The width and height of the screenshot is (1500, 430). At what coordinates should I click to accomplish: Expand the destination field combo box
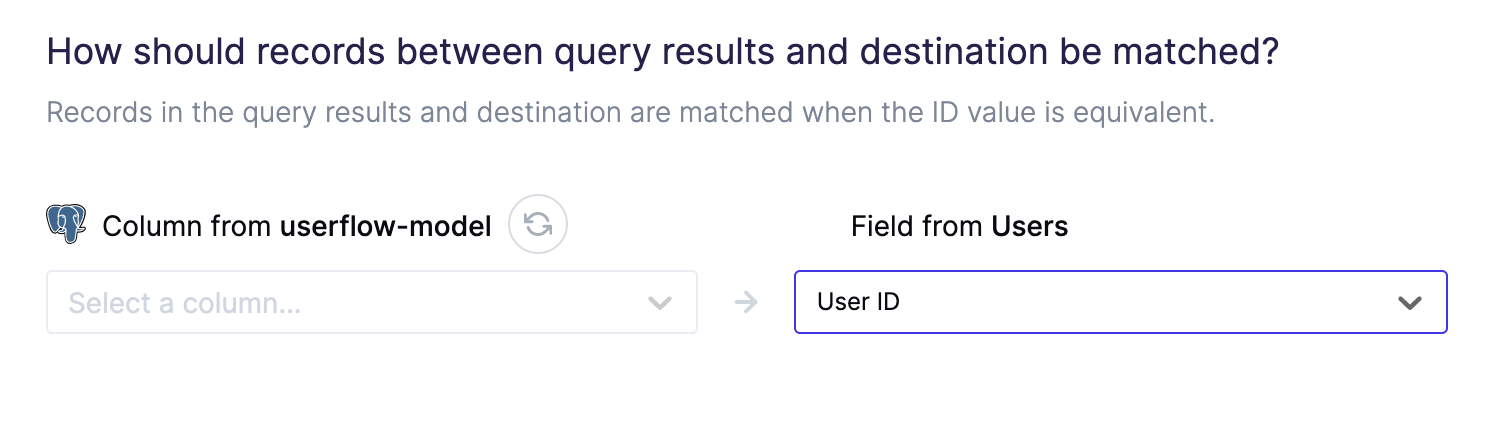click(x=1121, y=301)
